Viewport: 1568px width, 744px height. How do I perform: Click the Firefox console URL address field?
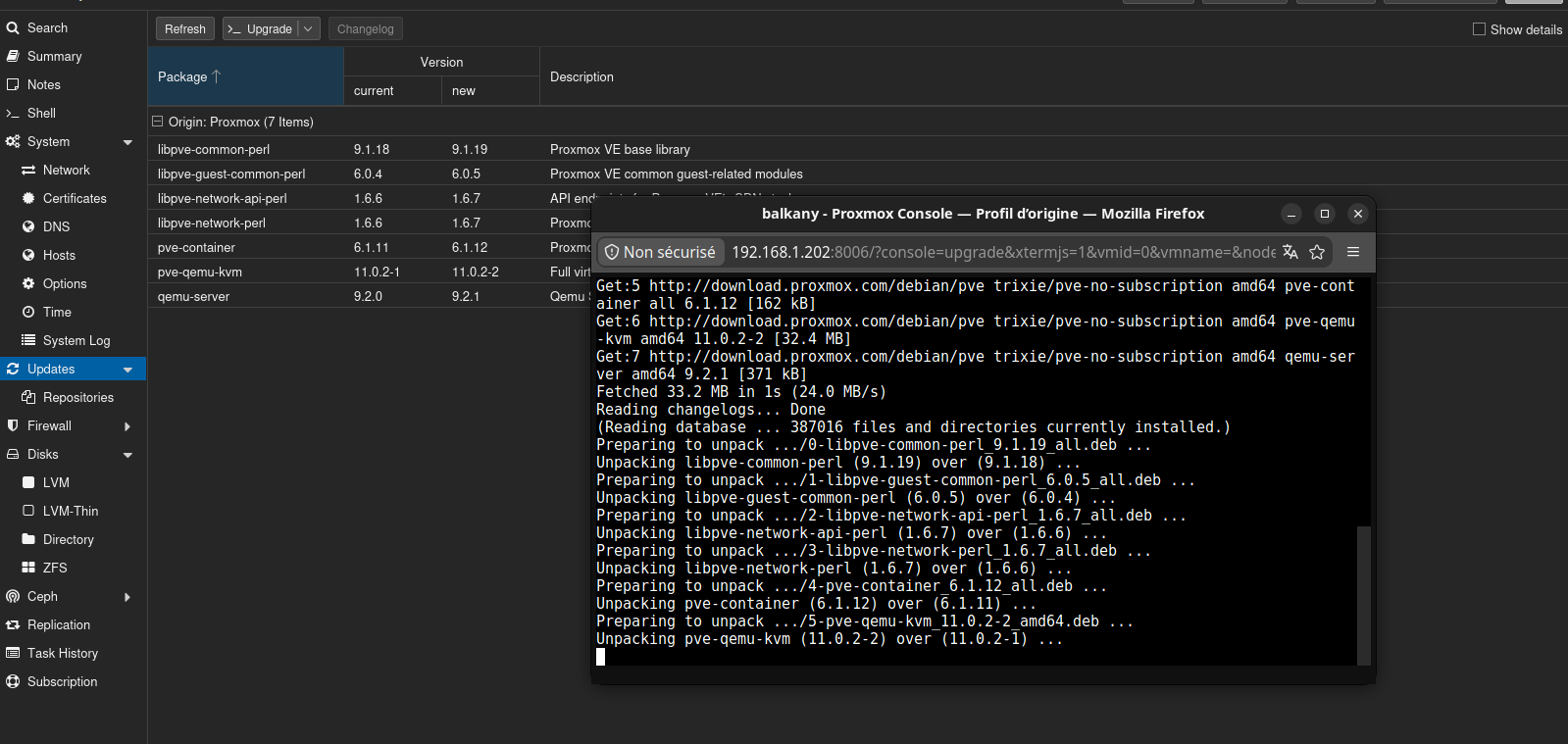[1004, 252]
